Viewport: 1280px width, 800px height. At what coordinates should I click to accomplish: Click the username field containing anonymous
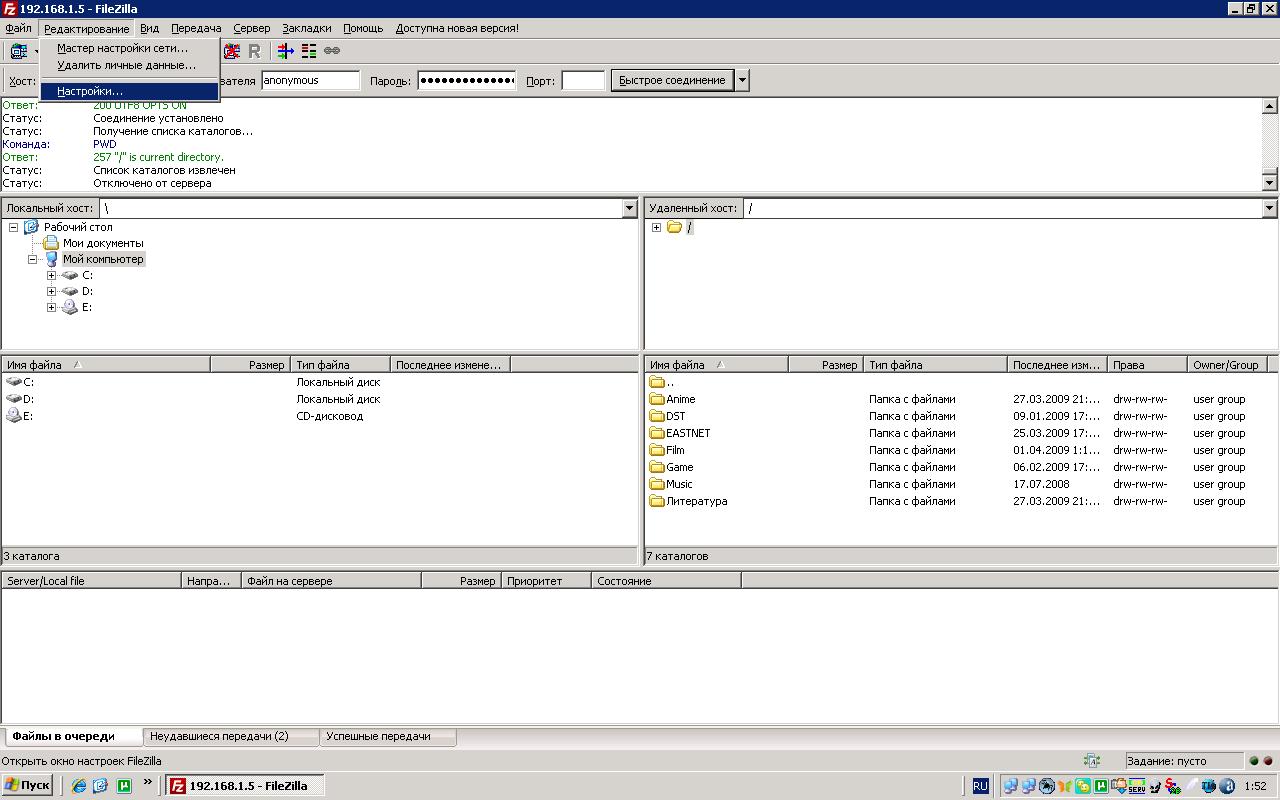coord(311,80)
